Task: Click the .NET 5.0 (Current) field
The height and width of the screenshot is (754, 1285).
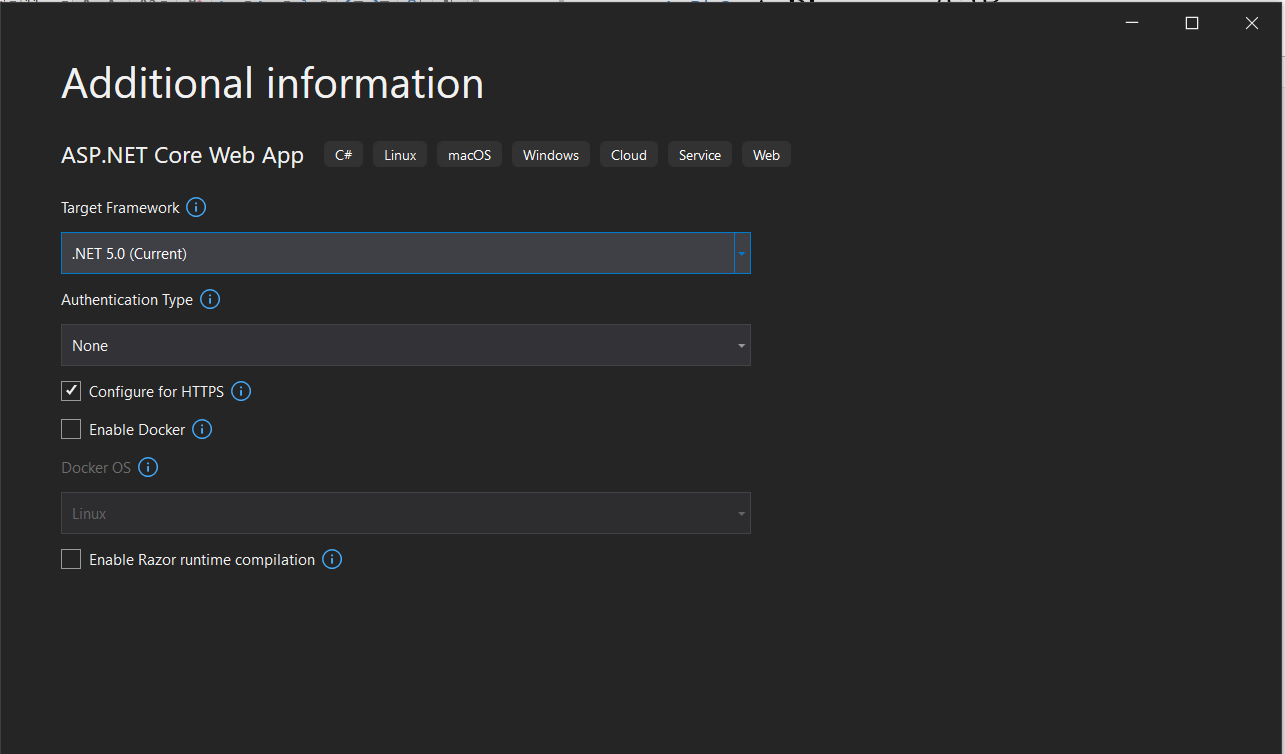Action: tap(397, 254)
